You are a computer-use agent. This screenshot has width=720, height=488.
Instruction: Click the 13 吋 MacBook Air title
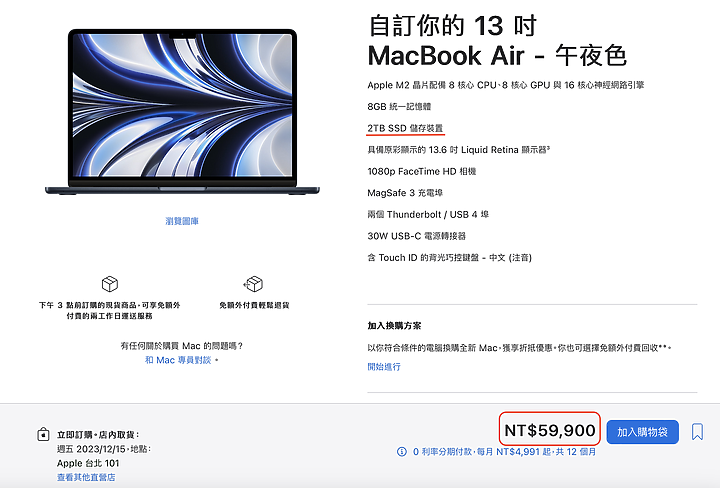click(497, 41)
